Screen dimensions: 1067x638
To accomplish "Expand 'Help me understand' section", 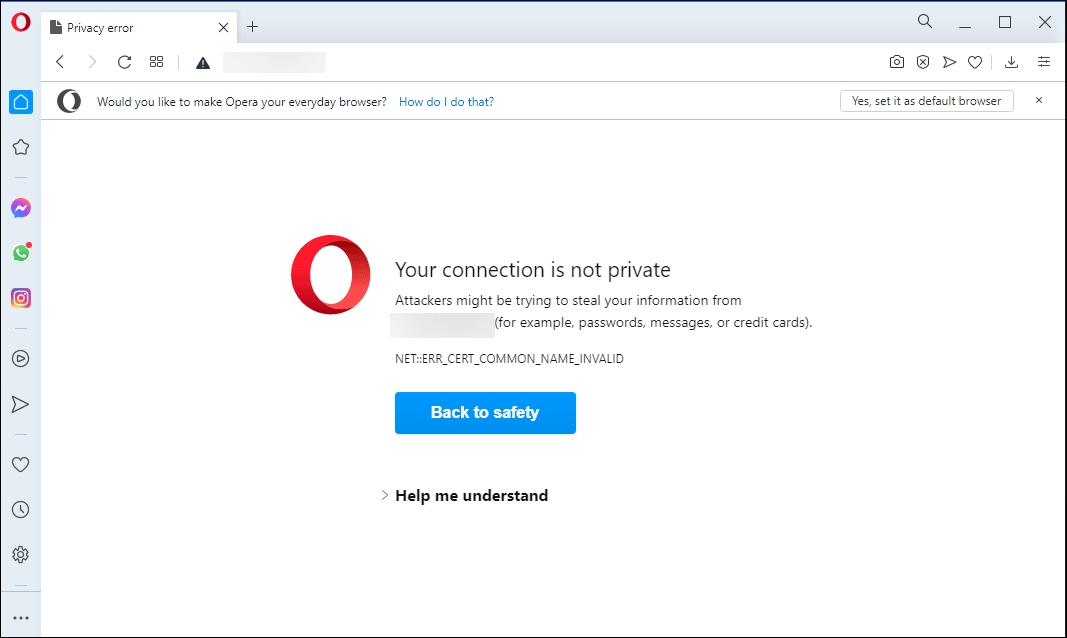I will [464, 495].
